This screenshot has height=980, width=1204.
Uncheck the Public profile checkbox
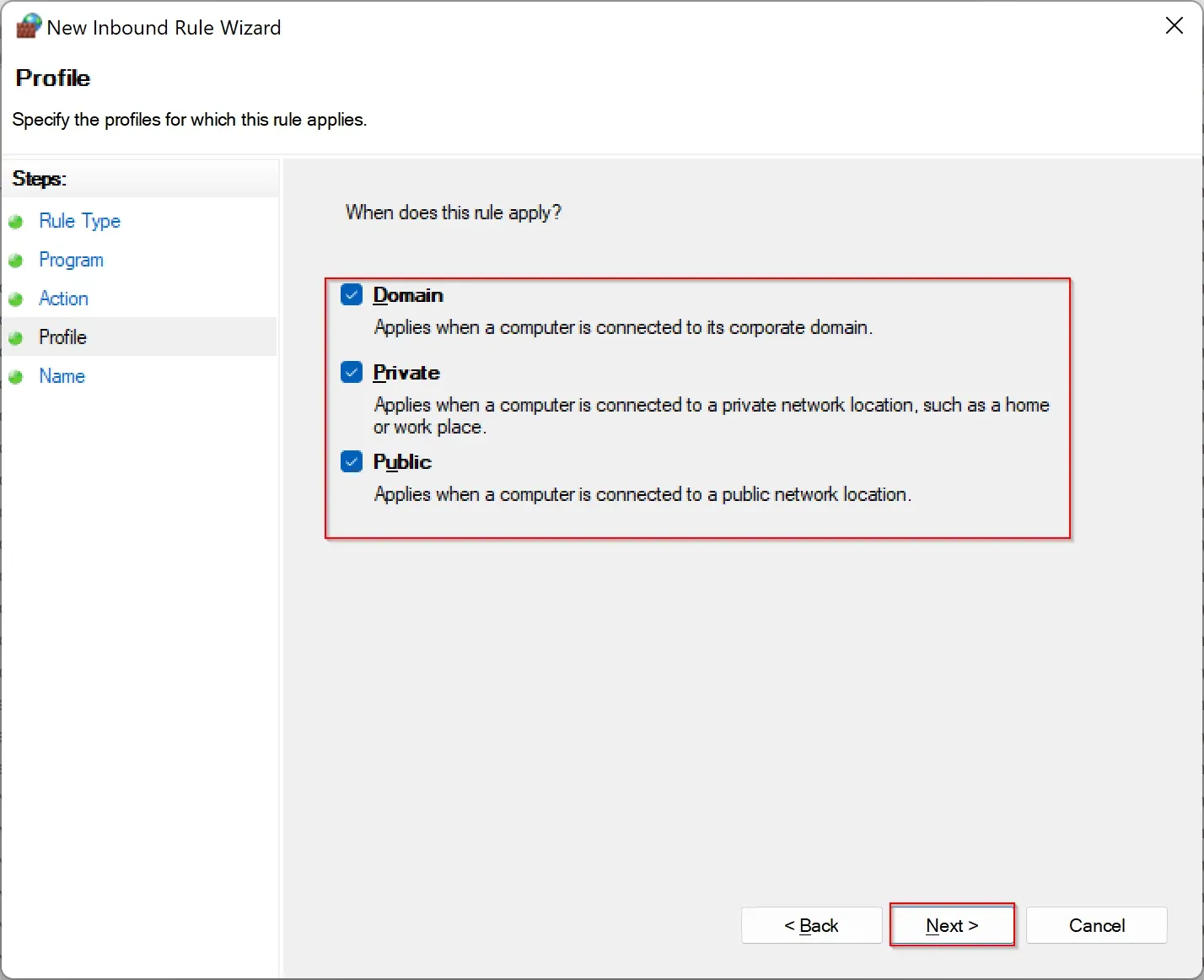[352, 461]
